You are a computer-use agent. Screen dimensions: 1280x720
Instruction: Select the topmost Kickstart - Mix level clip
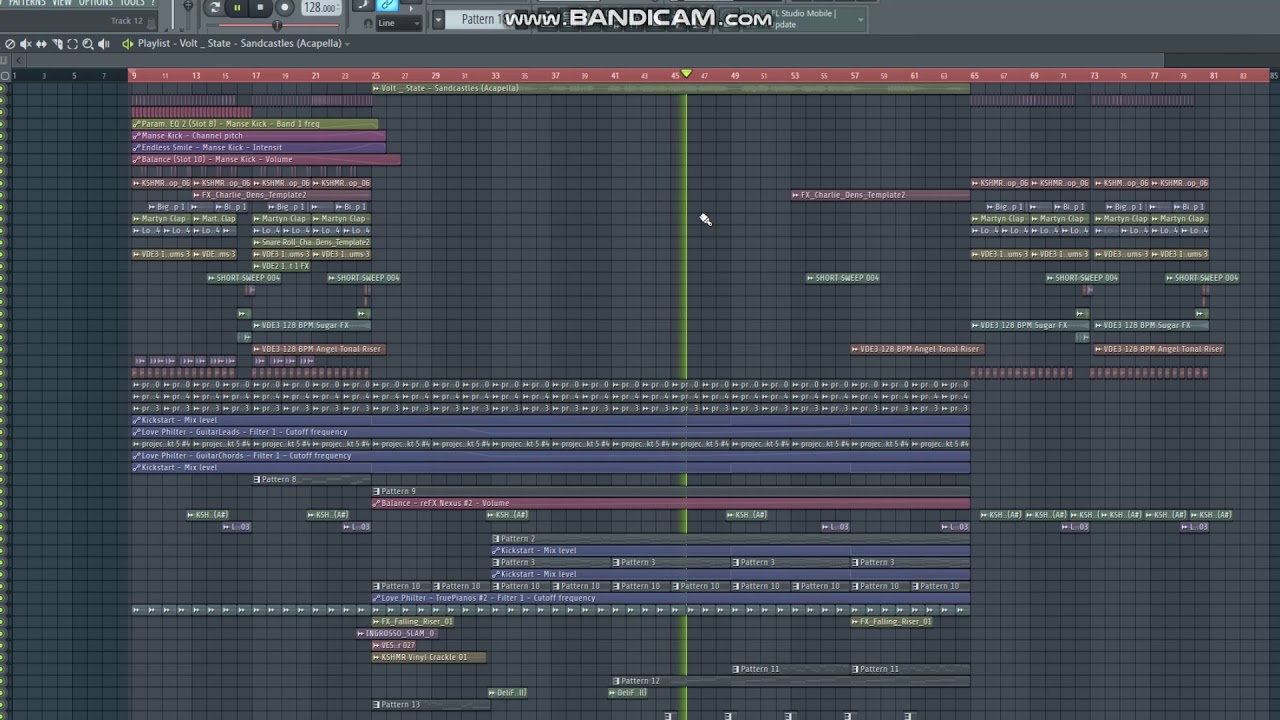(551, 420)
